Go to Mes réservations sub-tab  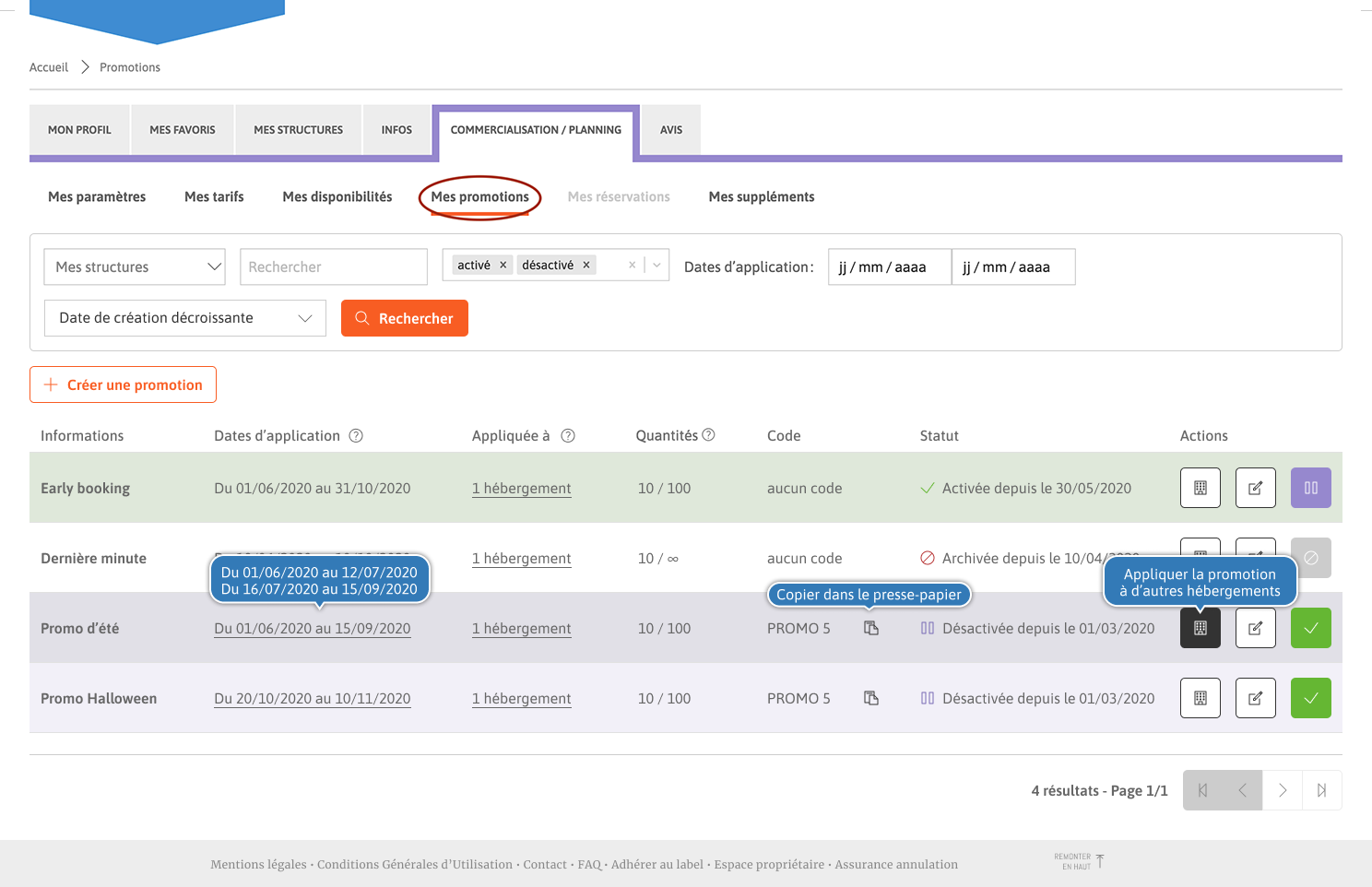click(619, 196)
